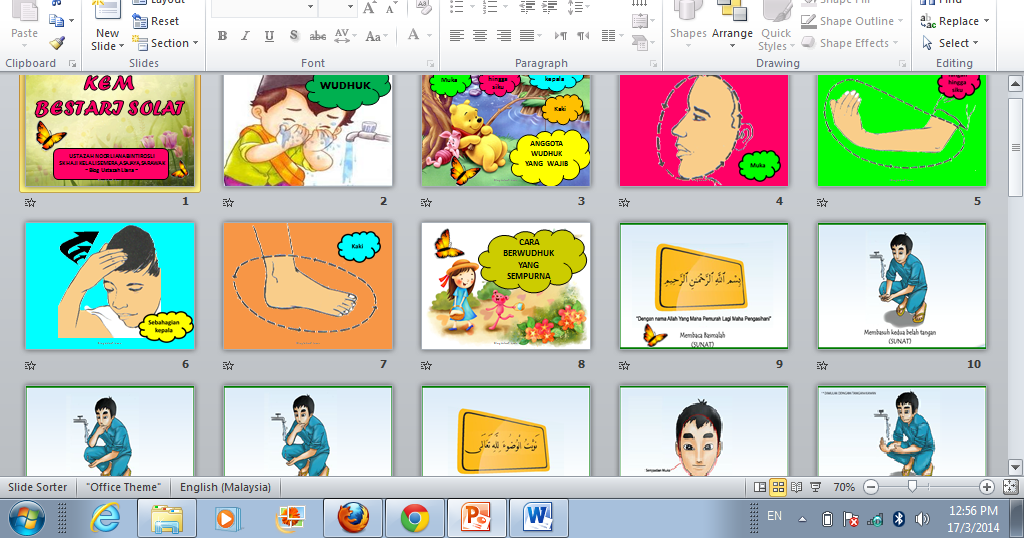Open Windows Start menu
The width and height of the screenshot is (1024, 538).
pos(26,519)
